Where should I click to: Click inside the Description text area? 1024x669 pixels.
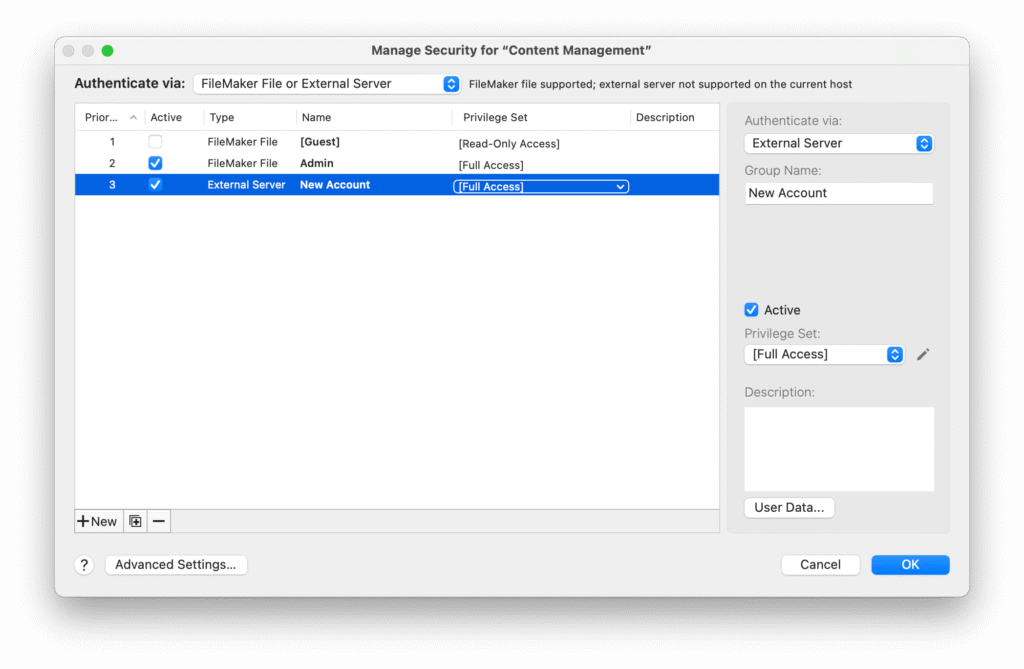838,448
